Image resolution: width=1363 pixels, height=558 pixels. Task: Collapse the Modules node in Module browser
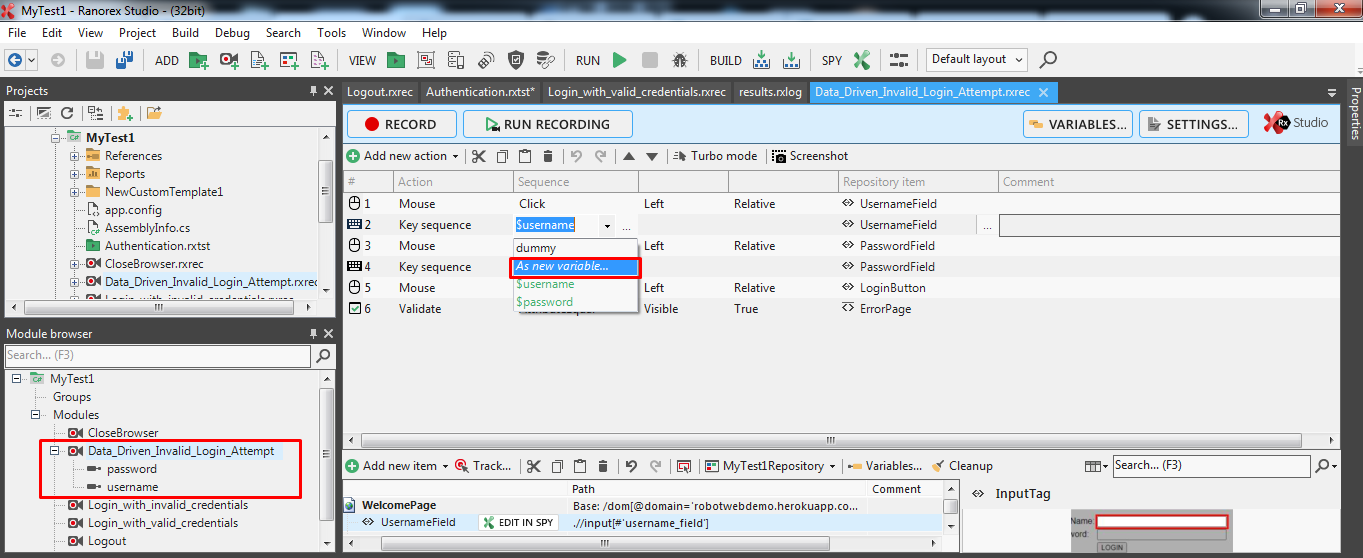[36, 415]
